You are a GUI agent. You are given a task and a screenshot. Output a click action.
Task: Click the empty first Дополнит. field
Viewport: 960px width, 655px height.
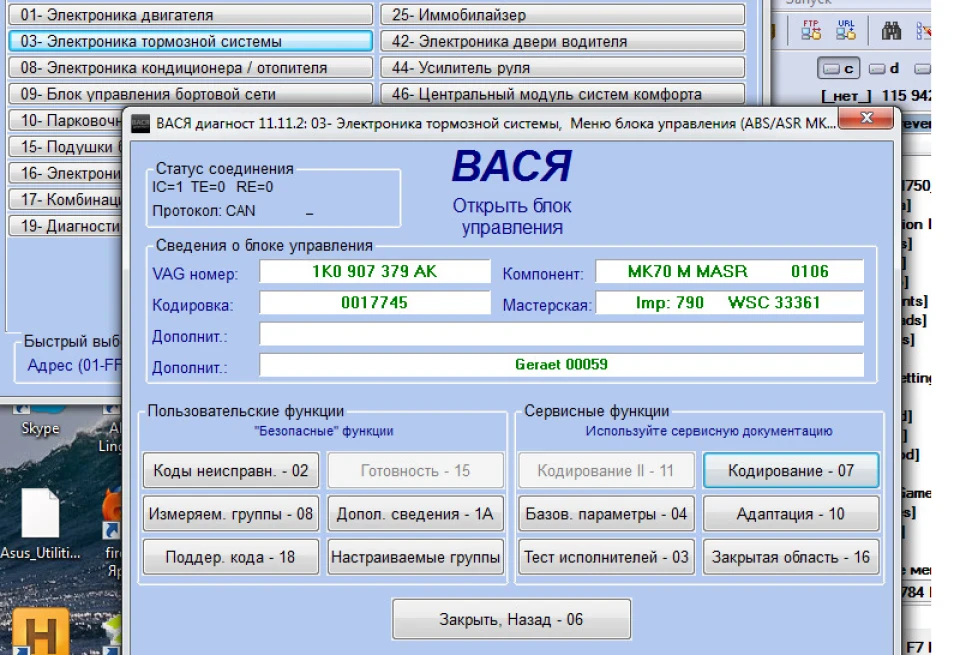click(x=561, y=334)
